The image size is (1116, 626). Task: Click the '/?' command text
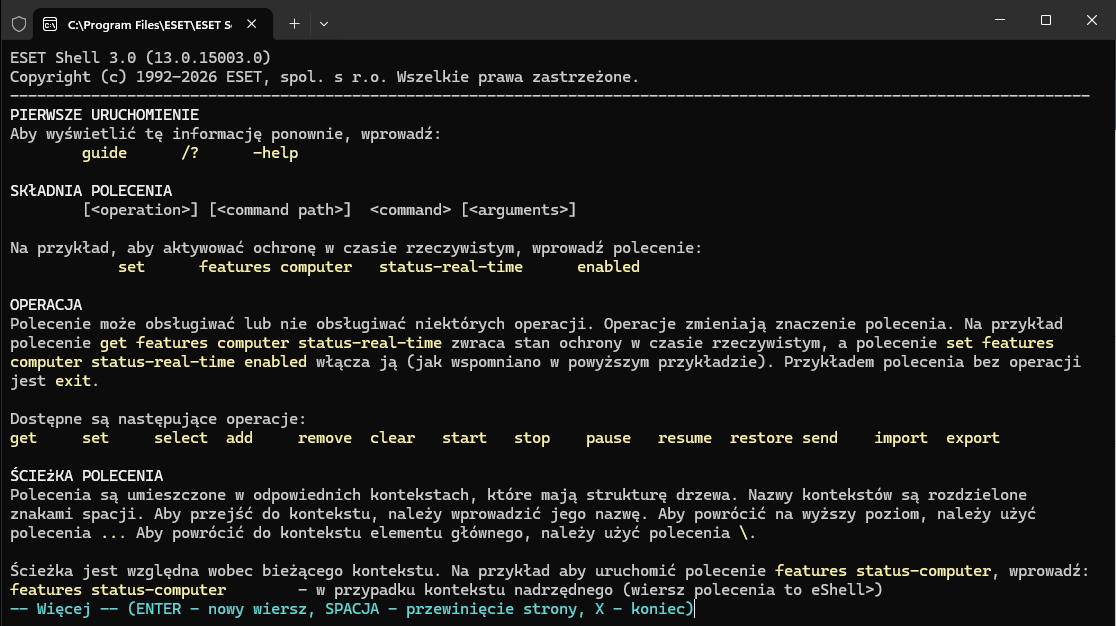189,153
